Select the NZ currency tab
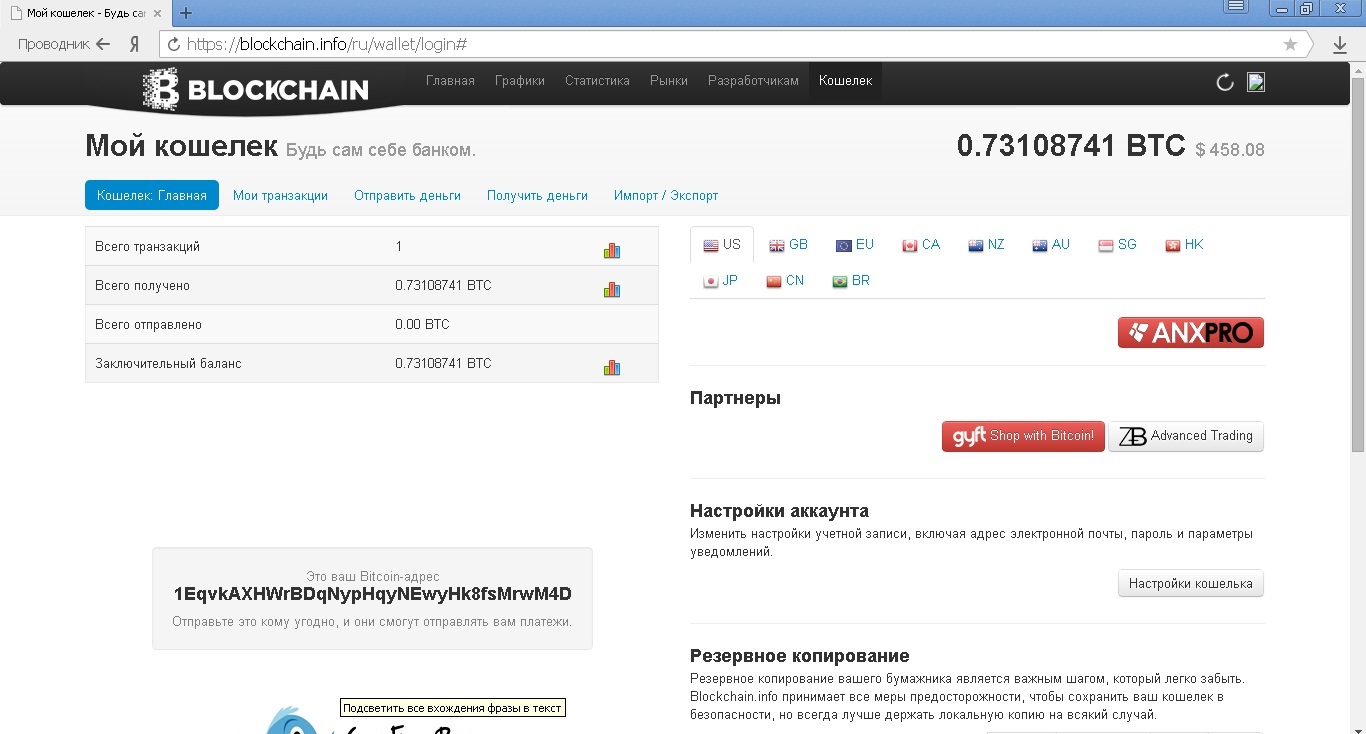The width and height of the screenshot is (1366, 734). 986,245
